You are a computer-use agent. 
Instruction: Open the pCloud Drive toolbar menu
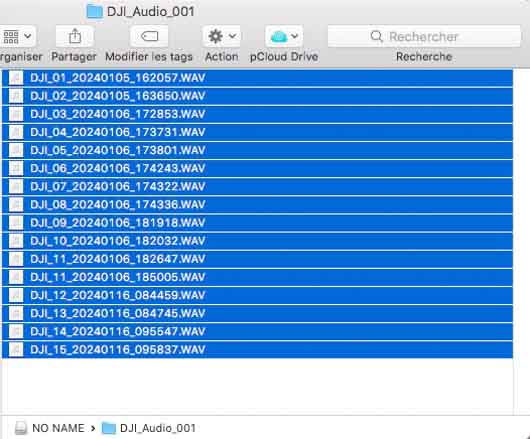tap(284, 36)
